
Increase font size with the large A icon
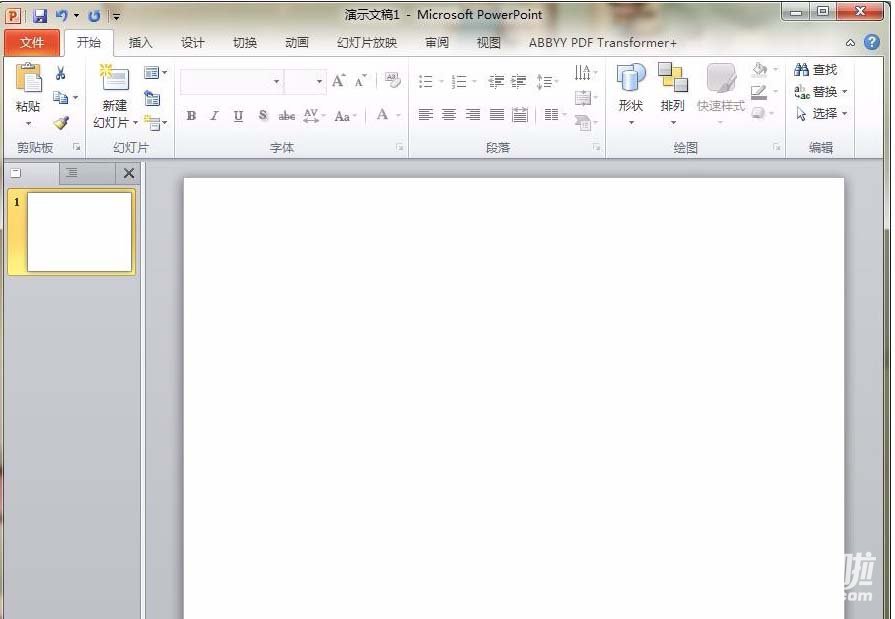click(338, 81)
